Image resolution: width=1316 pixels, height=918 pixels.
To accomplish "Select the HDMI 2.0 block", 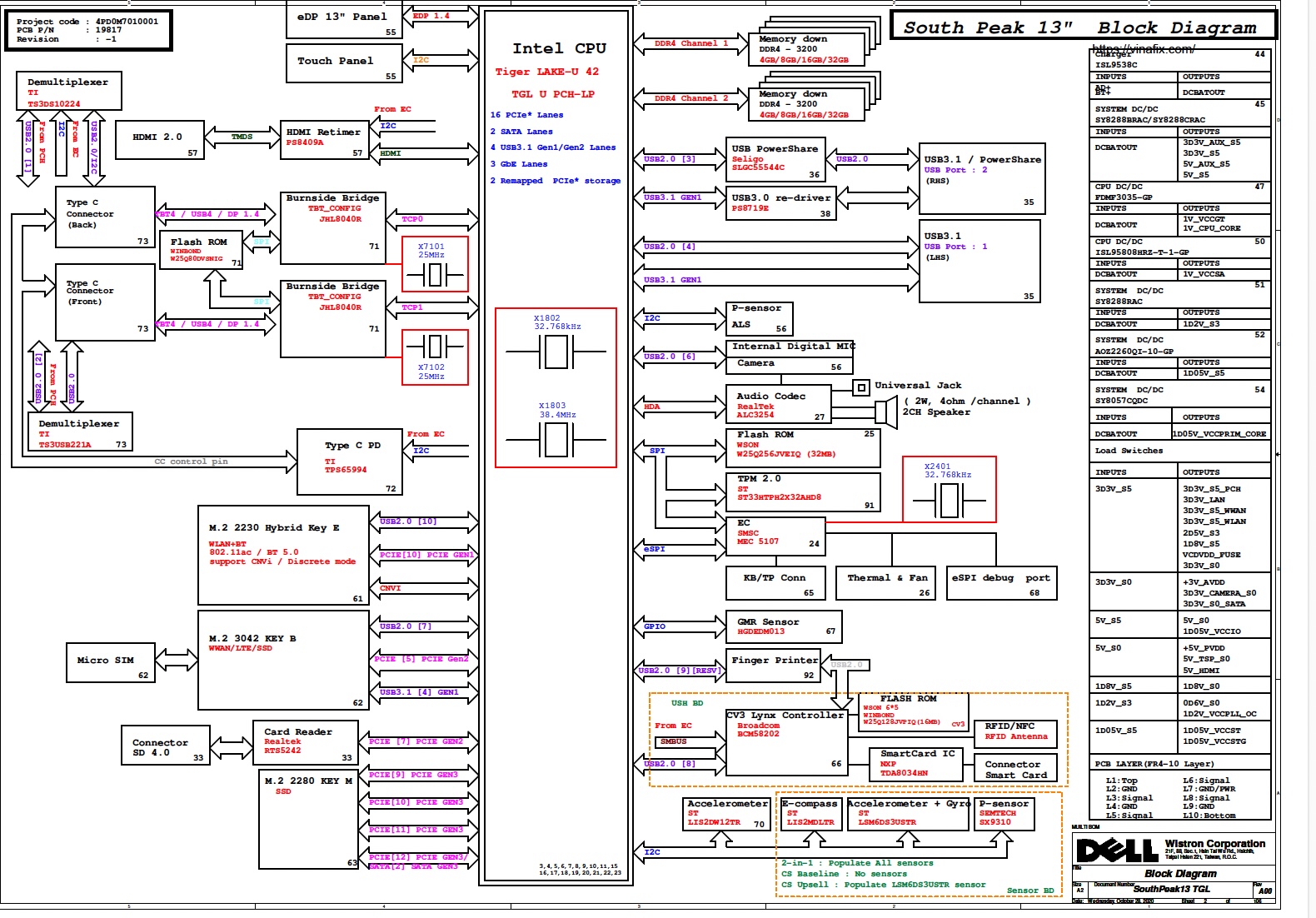I will (x=158, y=141).
